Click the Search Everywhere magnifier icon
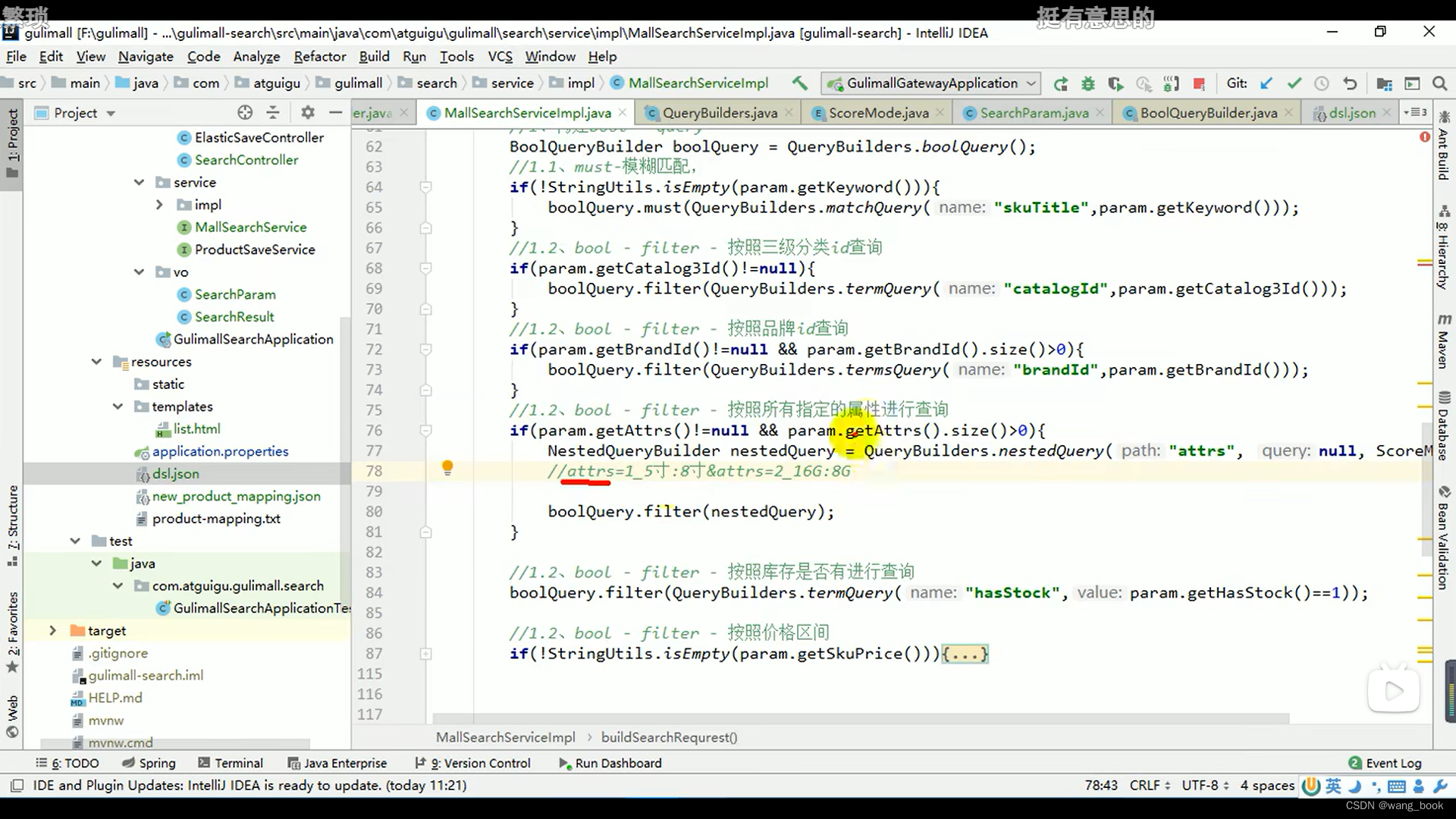The image size is (1456, 819). coord(1439,83)
